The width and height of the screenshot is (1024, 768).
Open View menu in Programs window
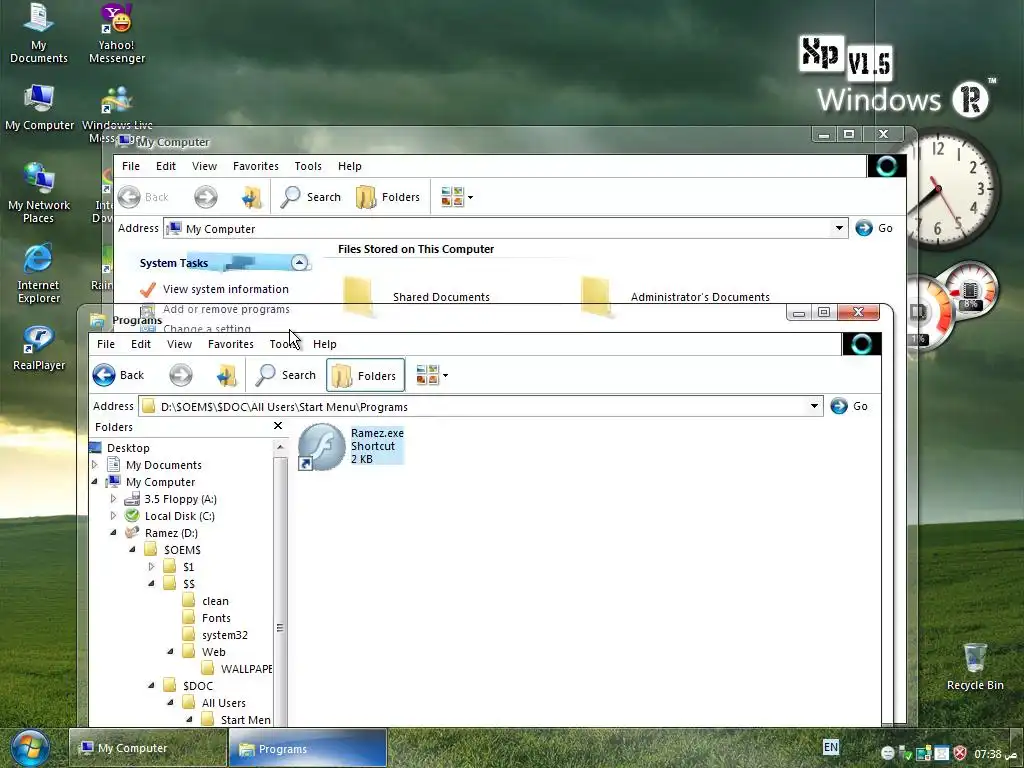click(x=179, y=344)
